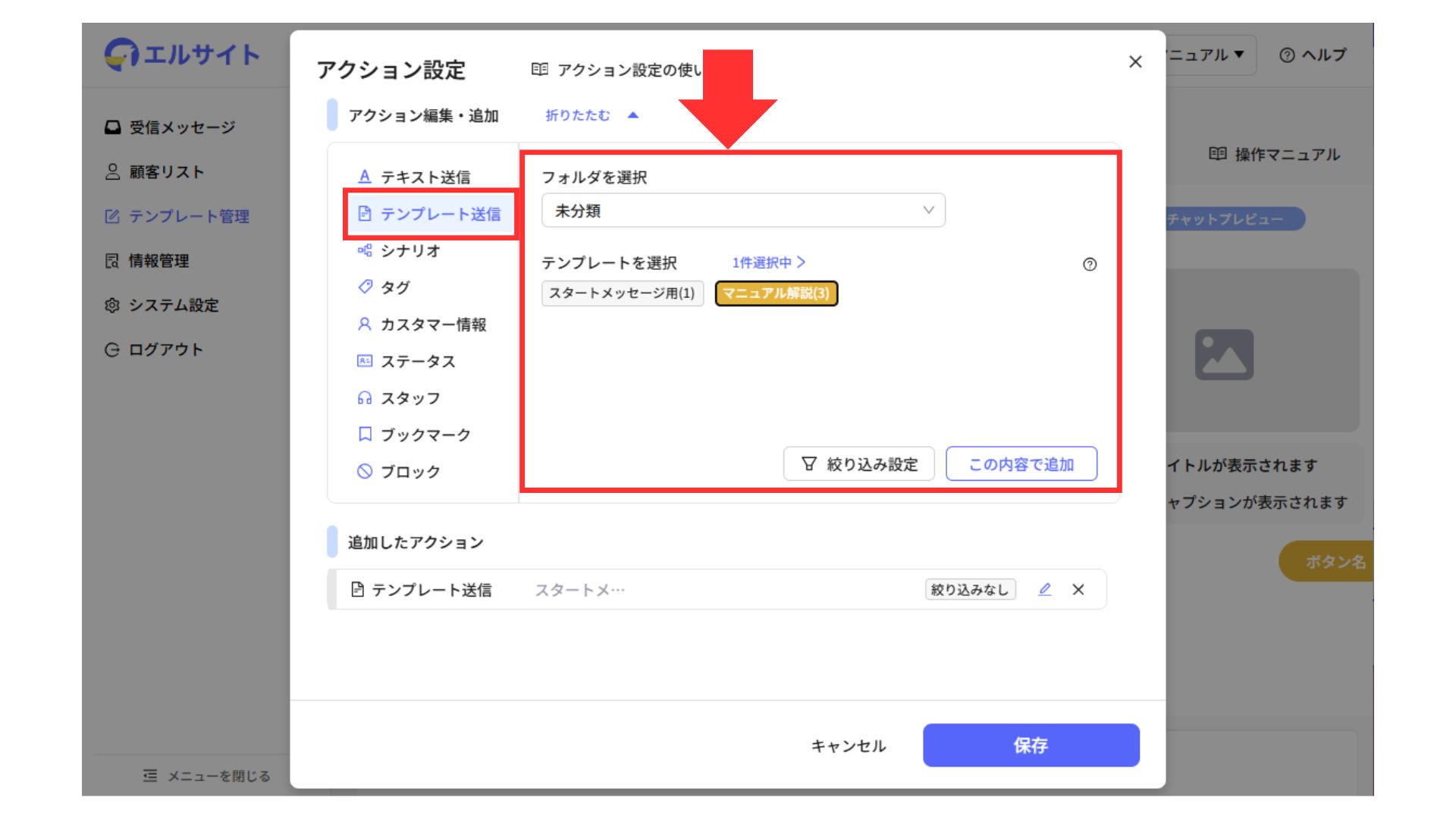This screenshot has width=1456, height=819.
Task: Open the 絞り込み設定 filter settings
Action: tap(858, 464)
